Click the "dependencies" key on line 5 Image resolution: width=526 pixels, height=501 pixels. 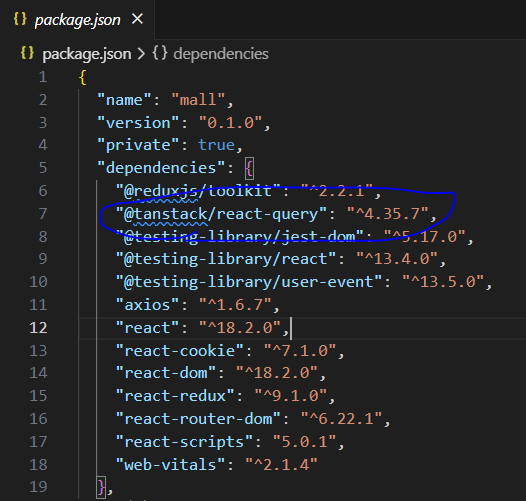(161, 168)
